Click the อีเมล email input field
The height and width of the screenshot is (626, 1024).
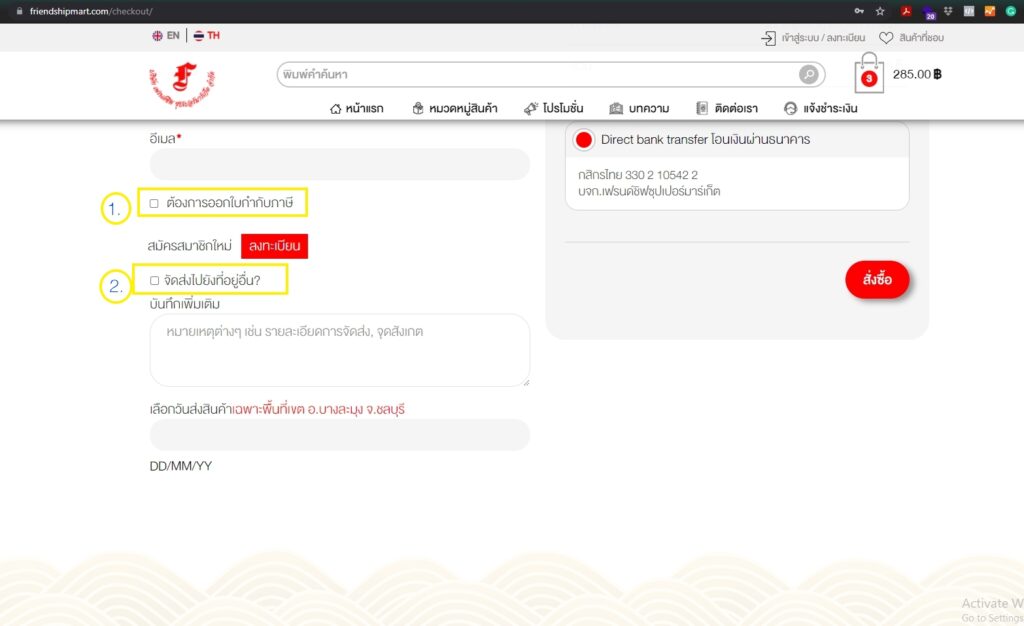coord(339,165)
